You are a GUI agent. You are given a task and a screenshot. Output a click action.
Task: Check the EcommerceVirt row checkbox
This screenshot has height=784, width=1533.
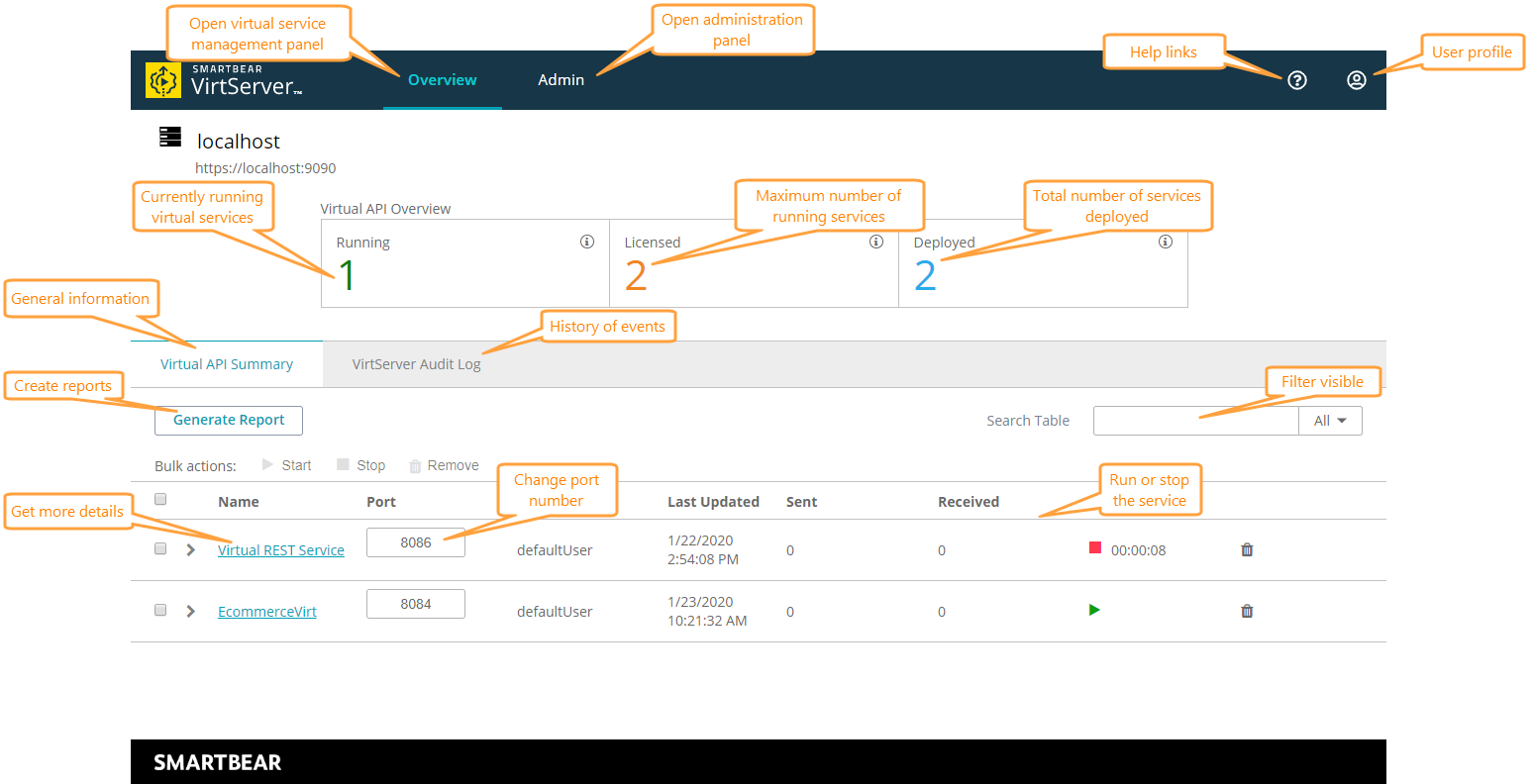(160, 610)
